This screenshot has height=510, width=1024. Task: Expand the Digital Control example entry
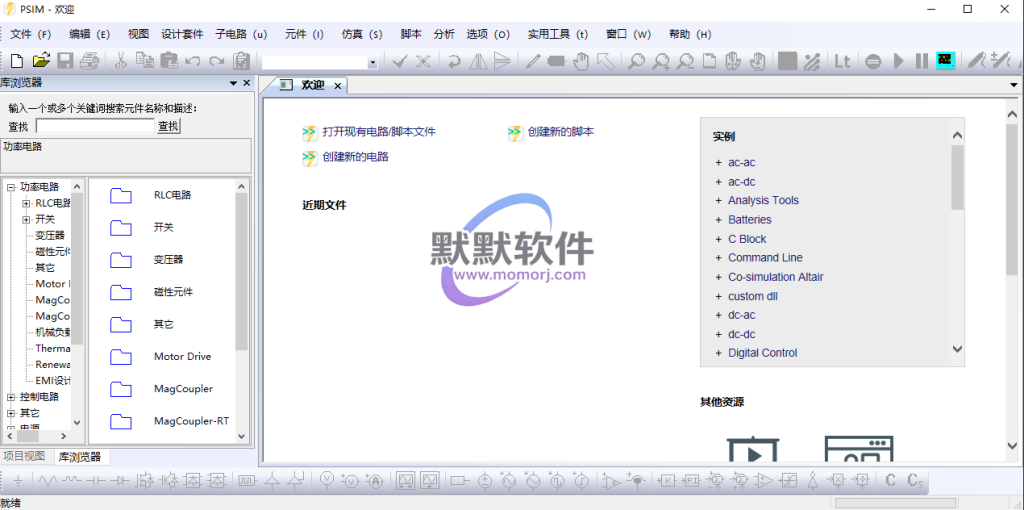(718, 353)
